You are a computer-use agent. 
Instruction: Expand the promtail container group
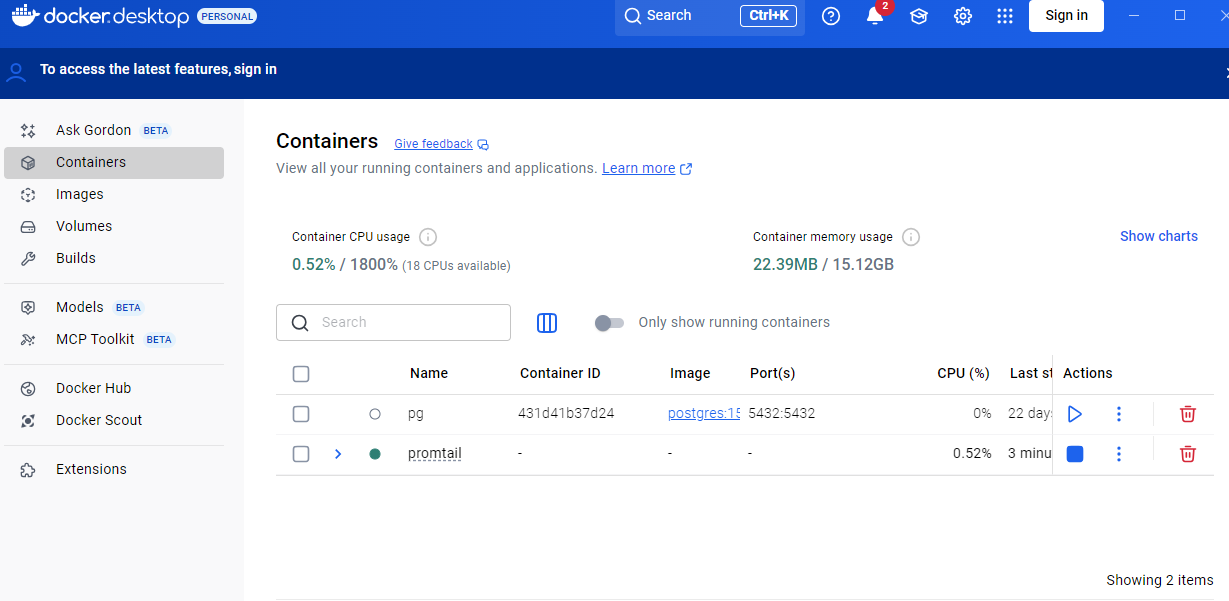[338, 454]
